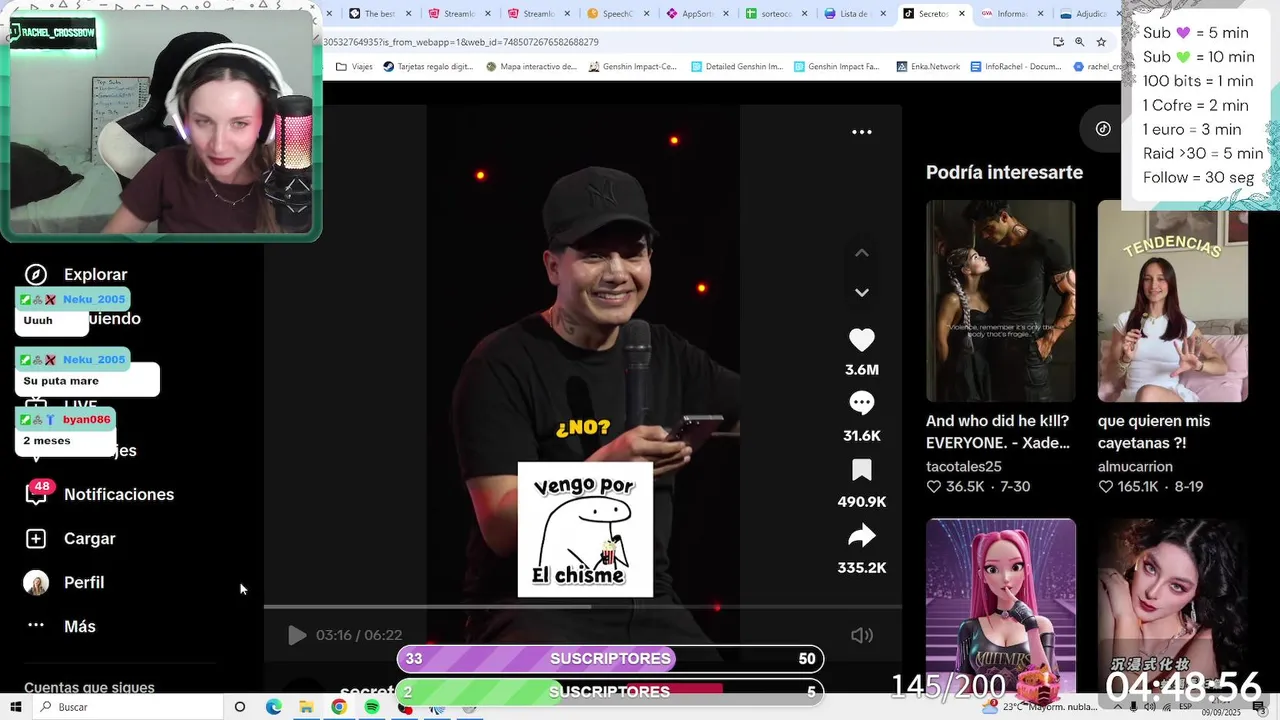Launch Microsoft Edge from taskbar
This screenshot has height=720, width=1280.
coord(273,707)
